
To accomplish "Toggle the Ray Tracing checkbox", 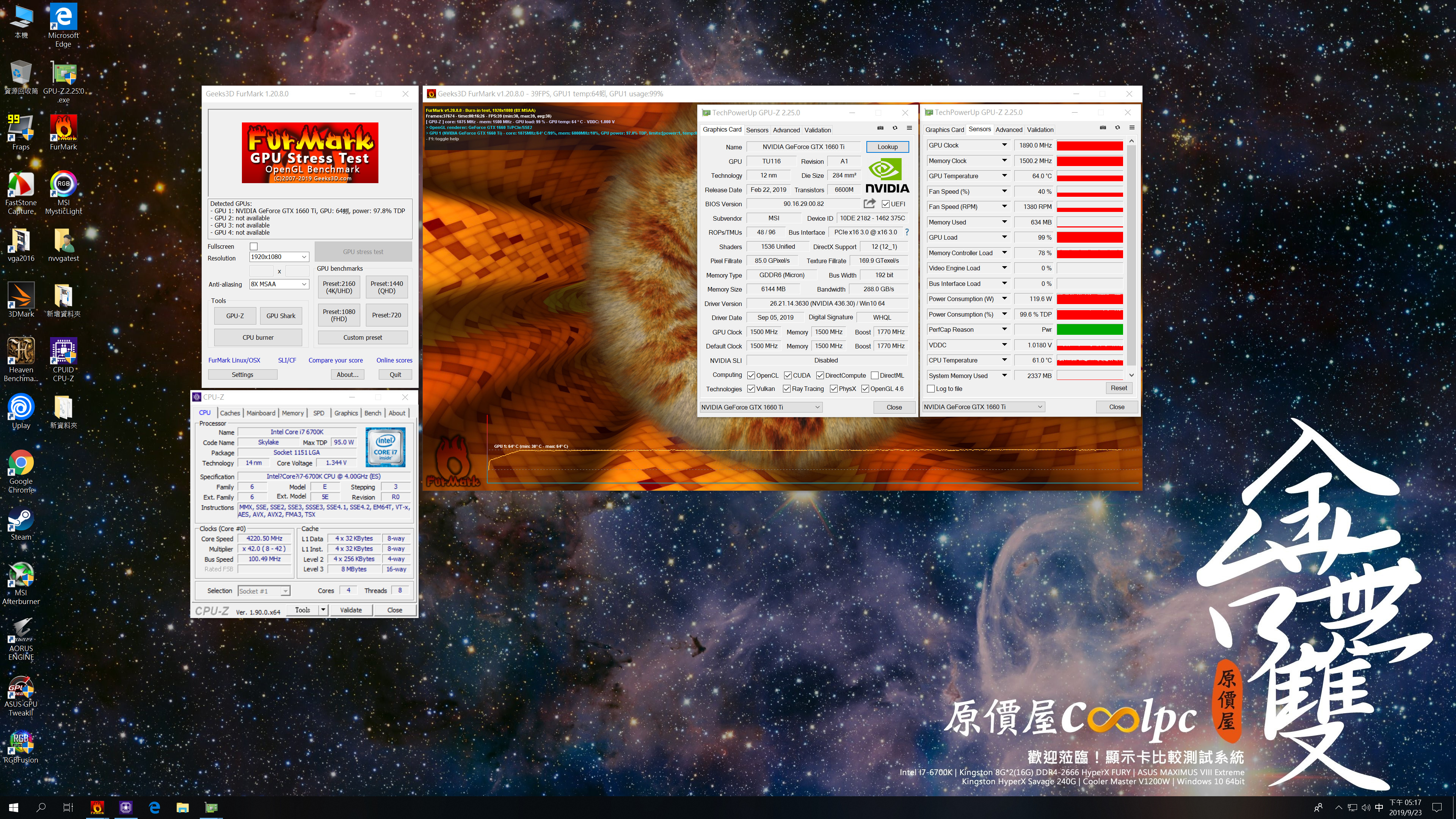I will point(787,389).
